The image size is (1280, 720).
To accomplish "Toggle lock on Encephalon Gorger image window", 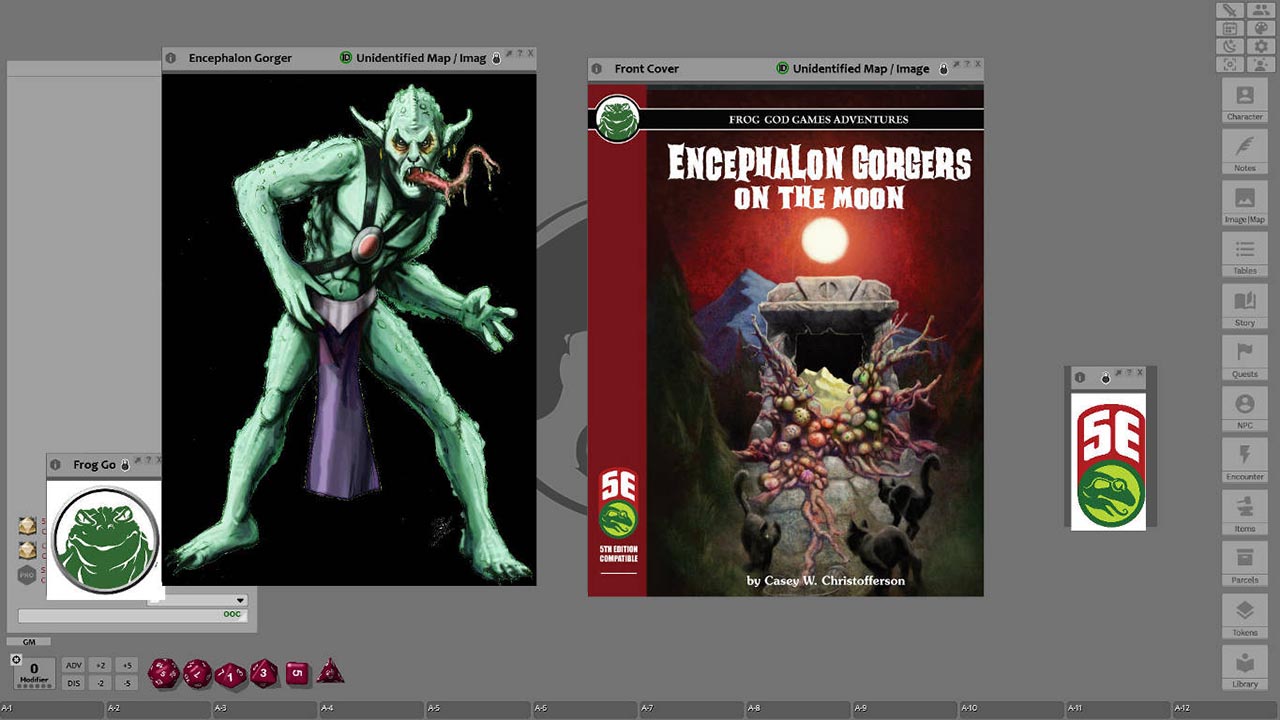I will (x=495, y=58).
